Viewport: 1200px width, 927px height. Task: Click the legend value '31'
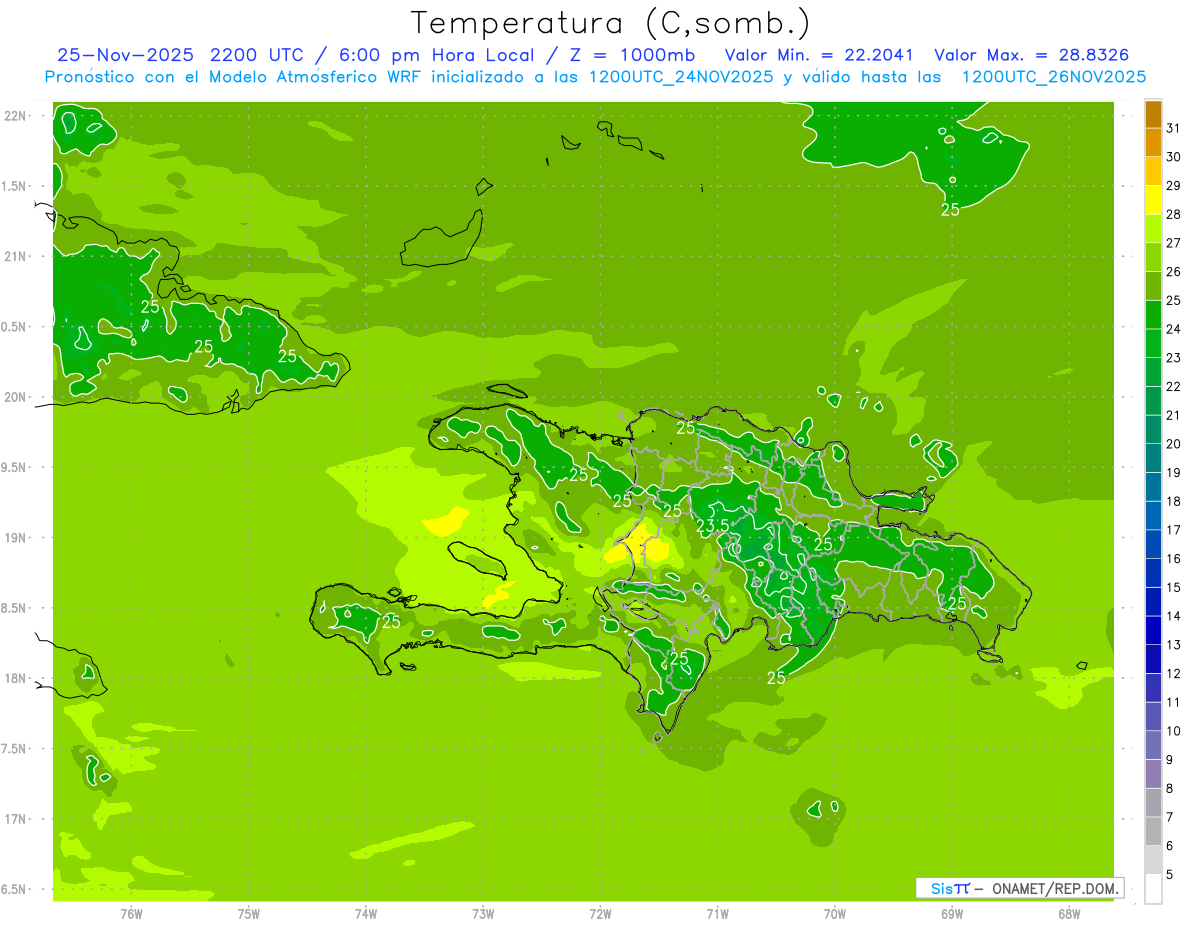1174,128
